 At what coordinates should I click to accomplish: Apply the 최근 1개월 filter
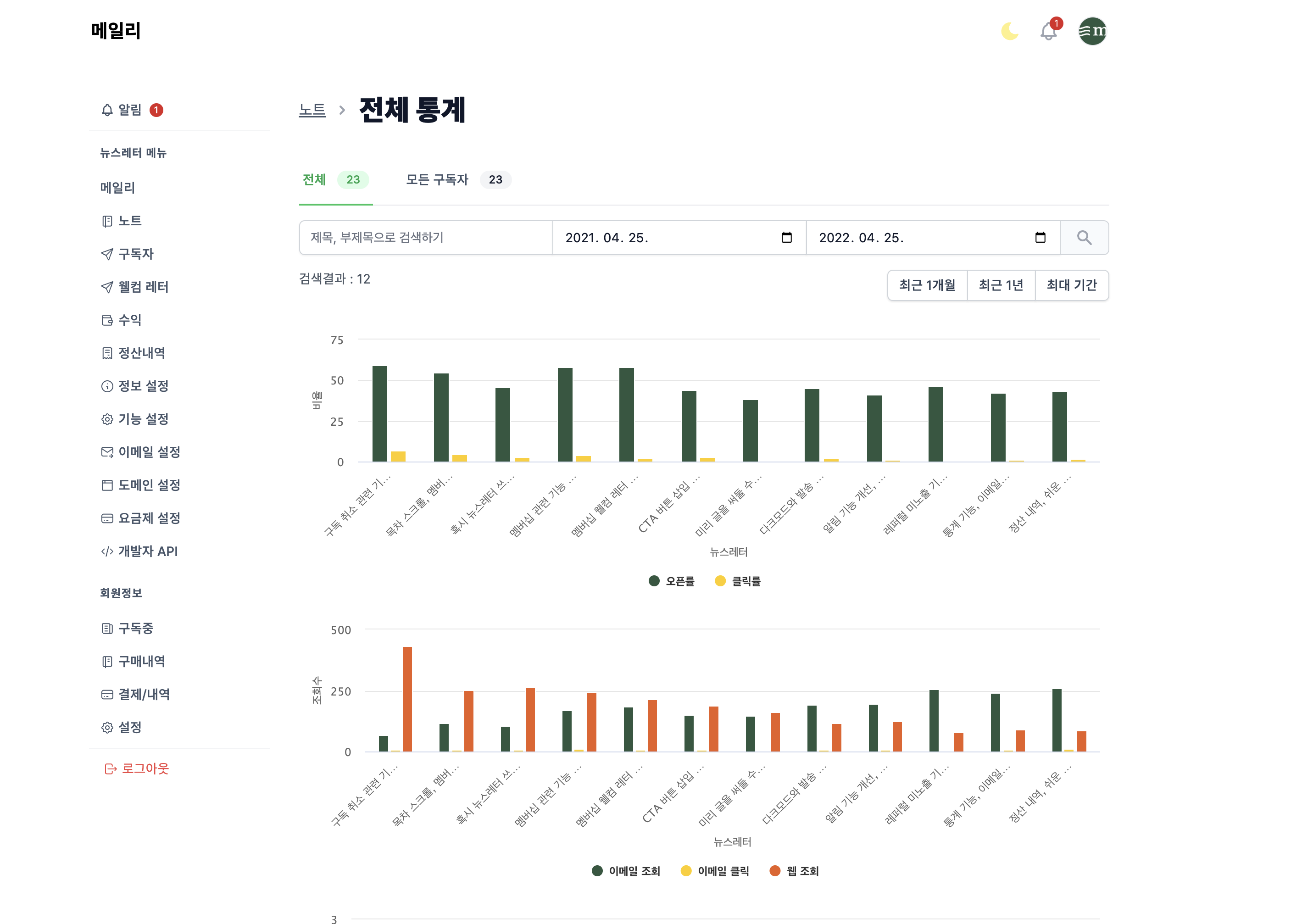pos(928,285)
